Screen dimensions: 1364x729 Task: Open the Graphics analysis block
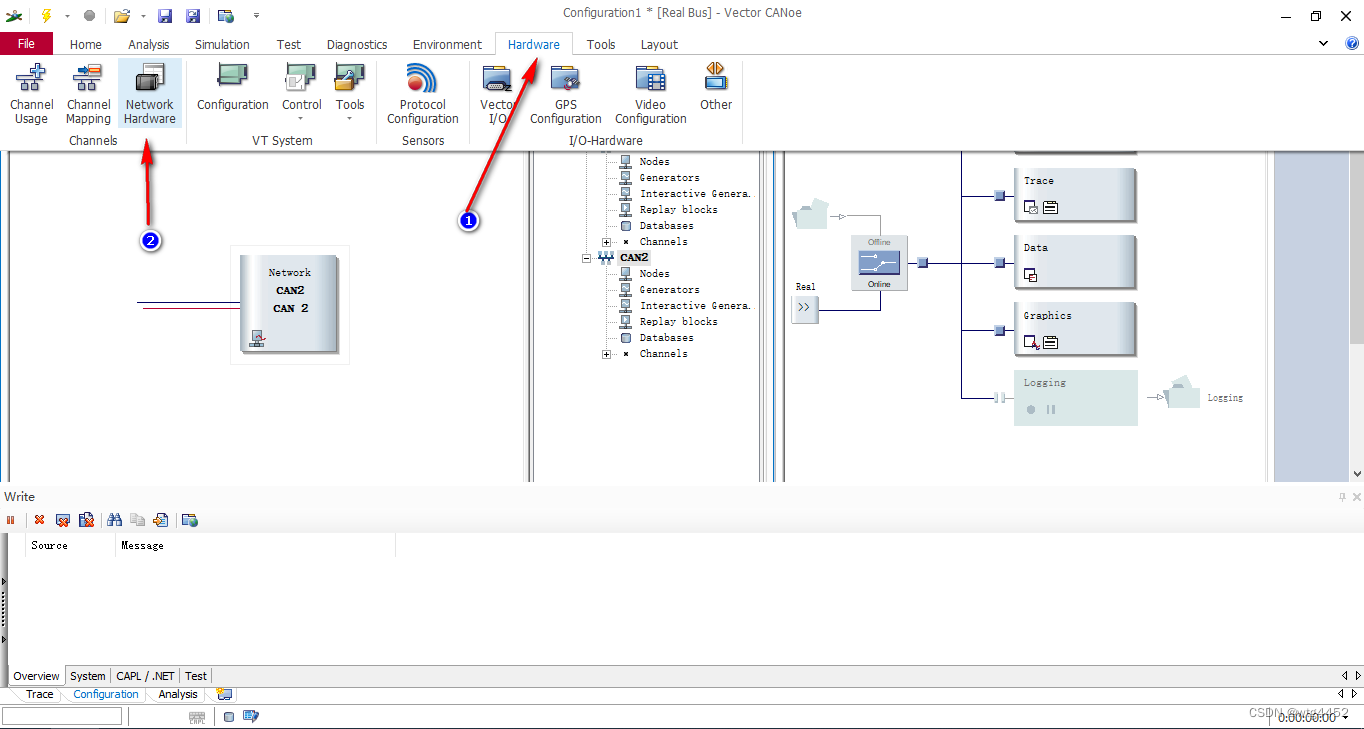[1075, 329]
